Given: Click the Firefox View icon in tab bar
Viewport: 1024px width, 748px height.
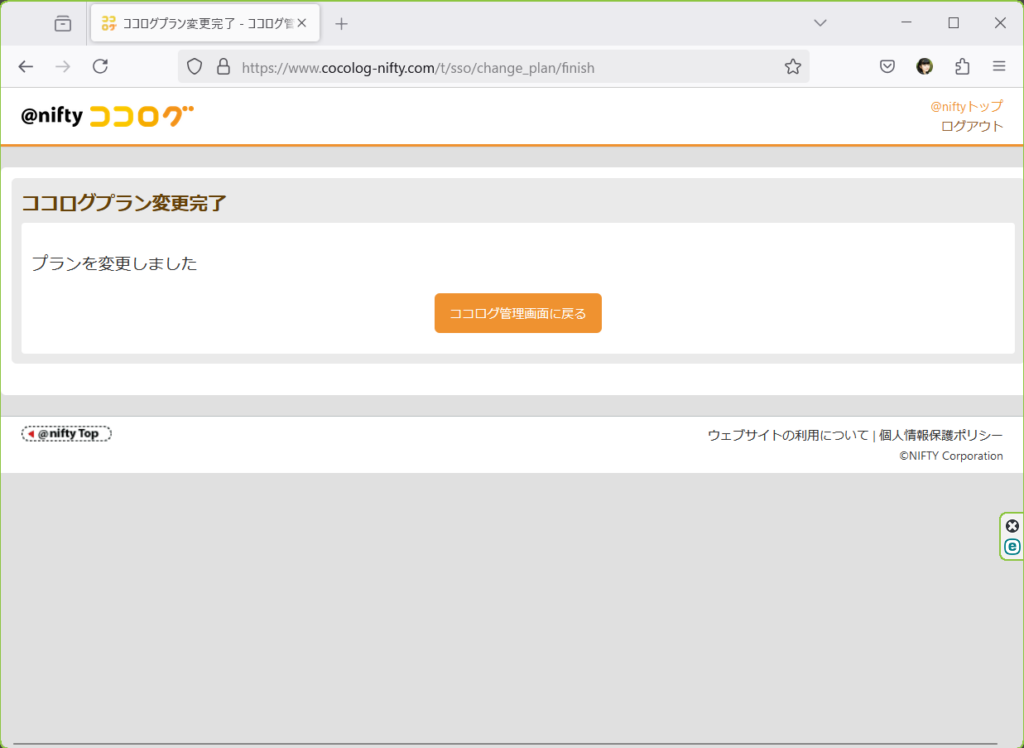Looking at the screenshot, I should click(63, 24).
